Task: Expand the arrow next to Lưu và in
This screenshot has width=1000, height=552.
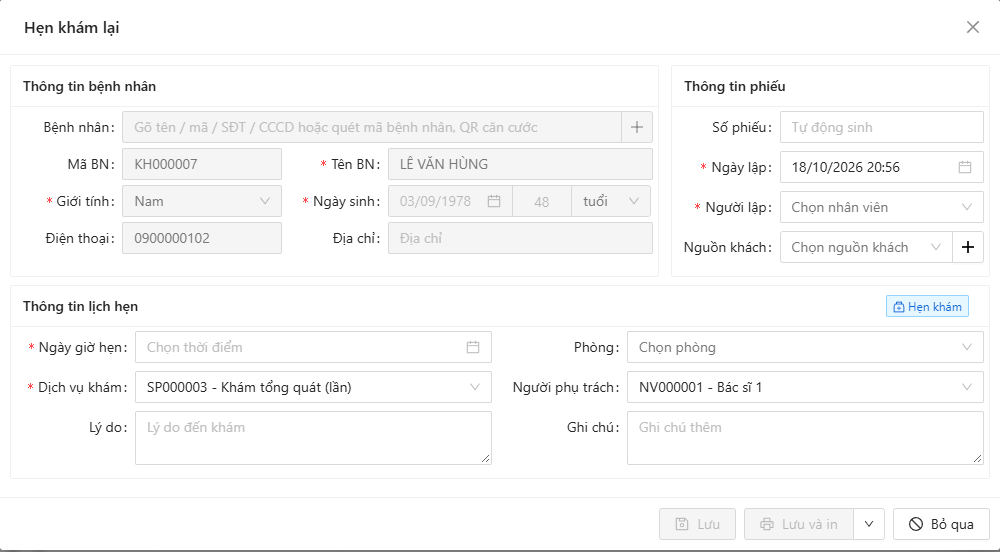Action: click(869, 524)
